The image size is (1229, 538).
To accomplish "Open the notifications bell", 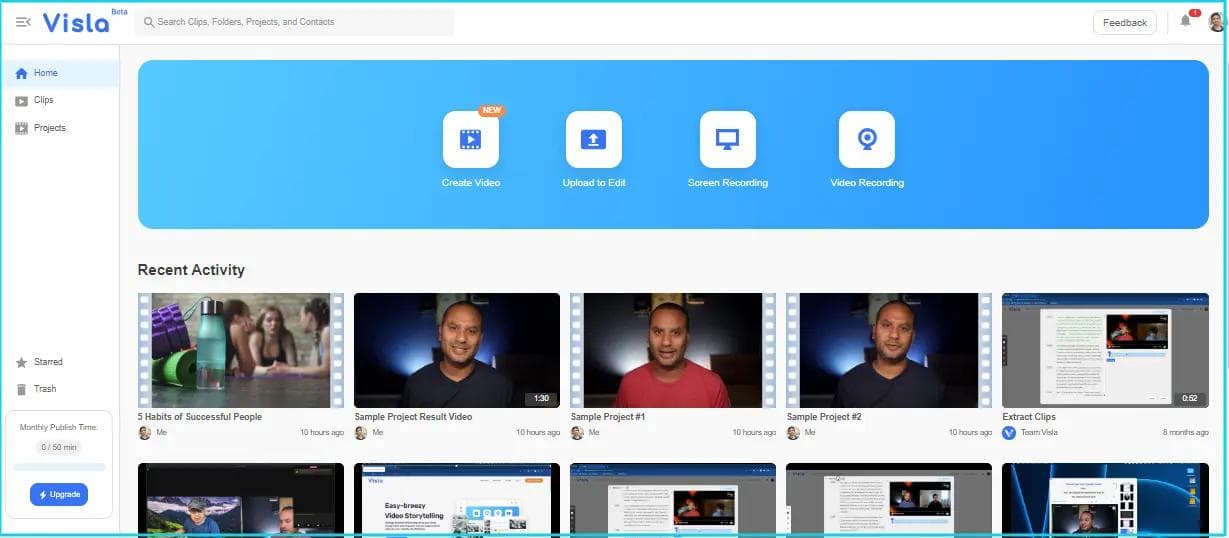I will click(1186, 21).
